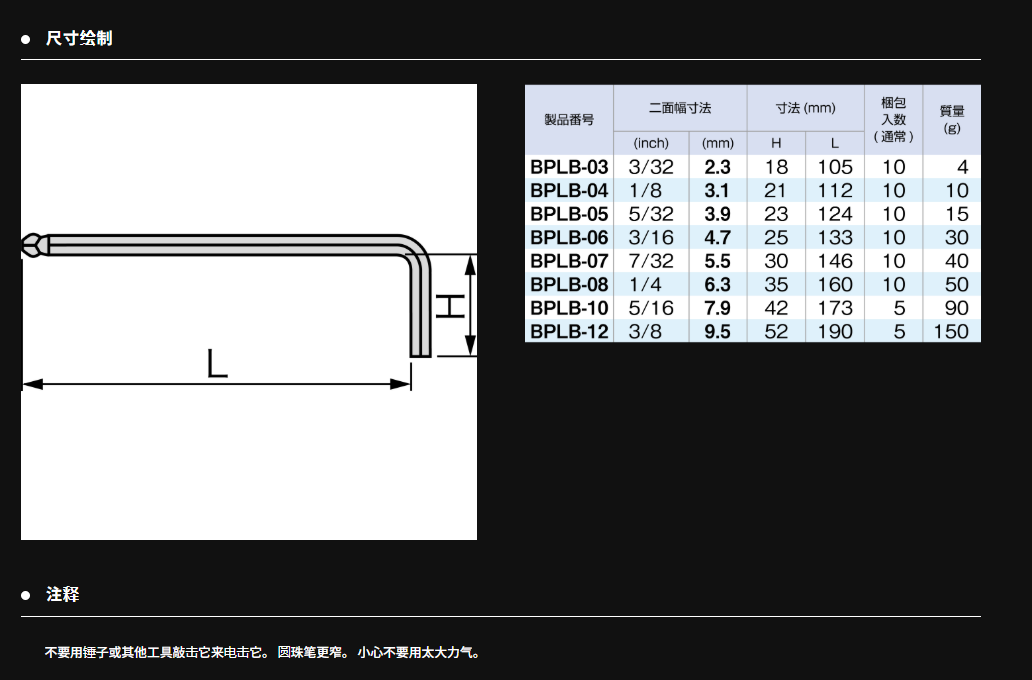Click the BPLB-12 product number

[x=569, y=332]
